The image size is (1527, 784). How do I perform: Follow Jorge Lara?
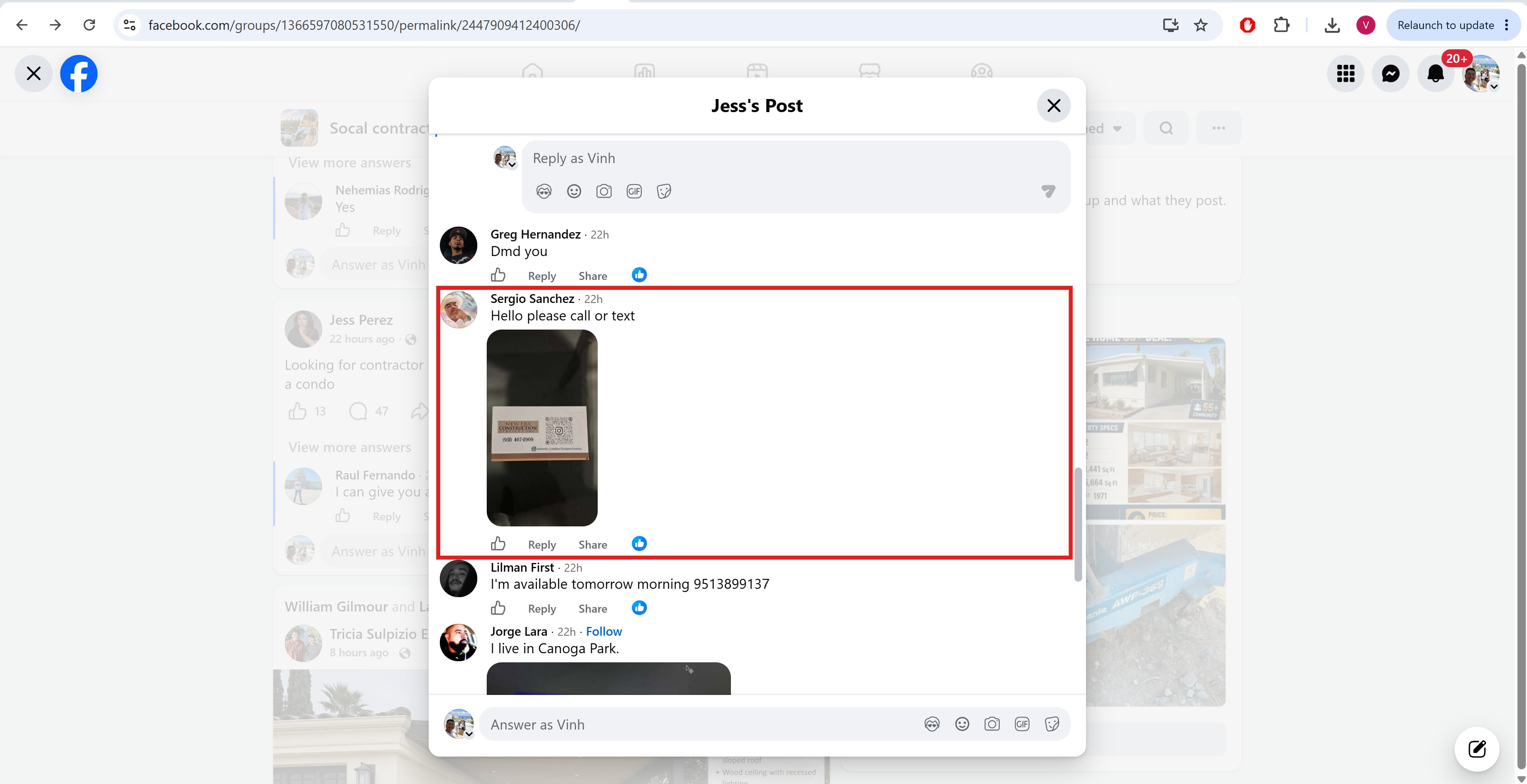604,632
